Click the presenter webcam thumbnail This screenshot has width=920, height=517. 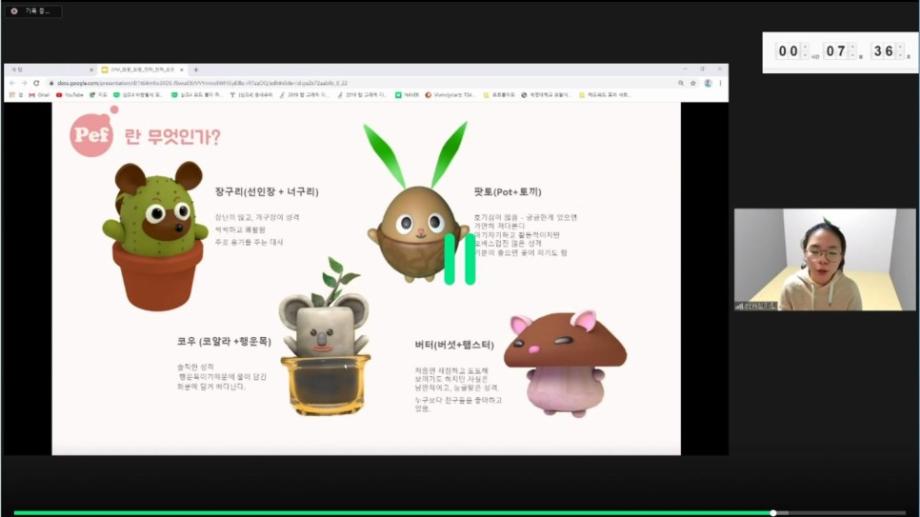click(824, 259)
